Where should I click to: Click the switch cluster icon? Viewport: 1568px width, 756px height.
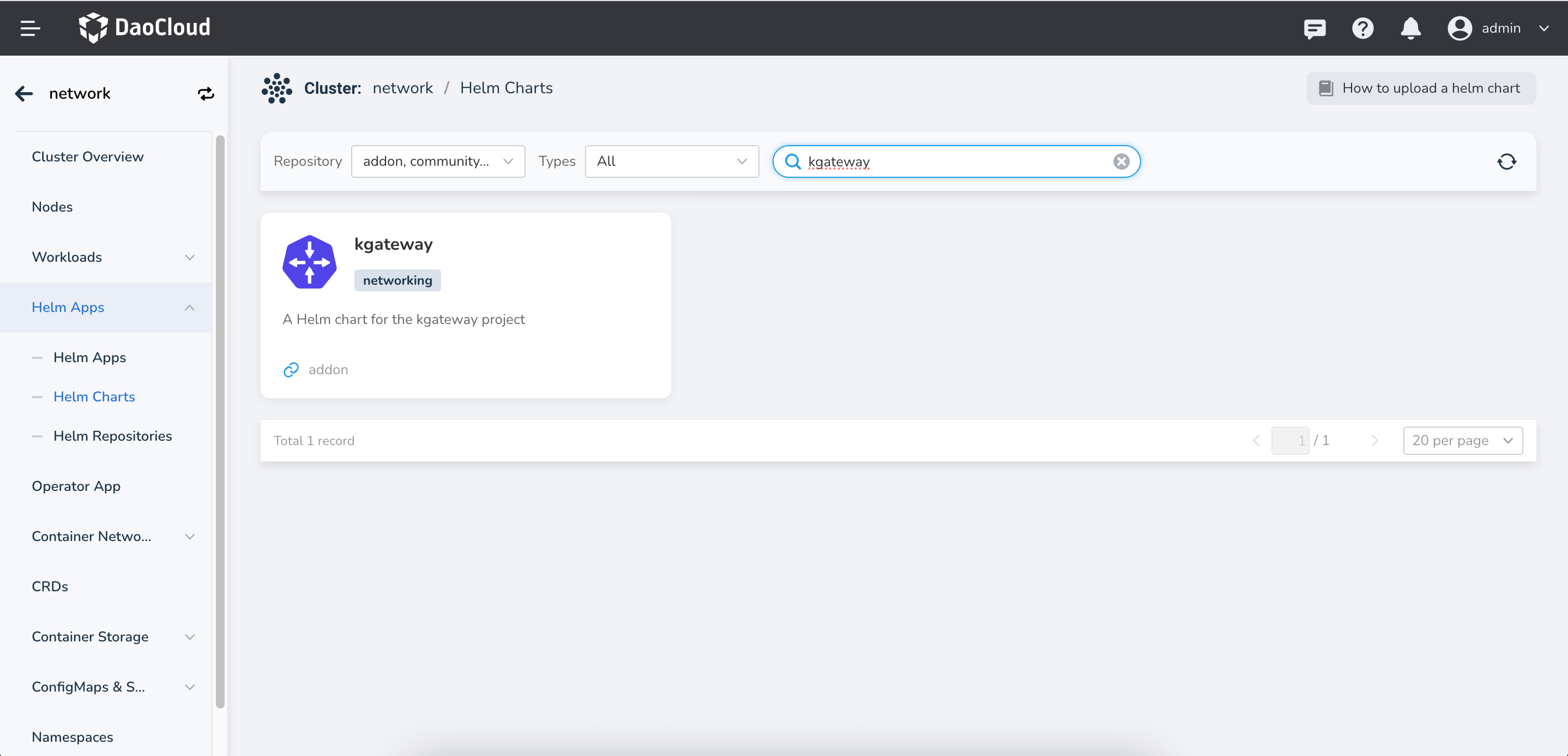click(x=206, y=94)
